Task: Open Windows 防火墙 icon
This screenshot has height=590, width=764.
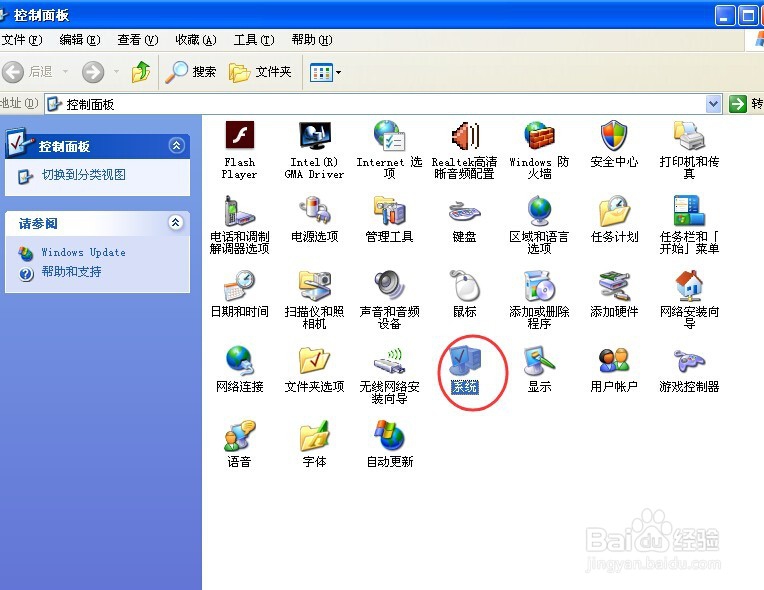Action: (539, 136)
